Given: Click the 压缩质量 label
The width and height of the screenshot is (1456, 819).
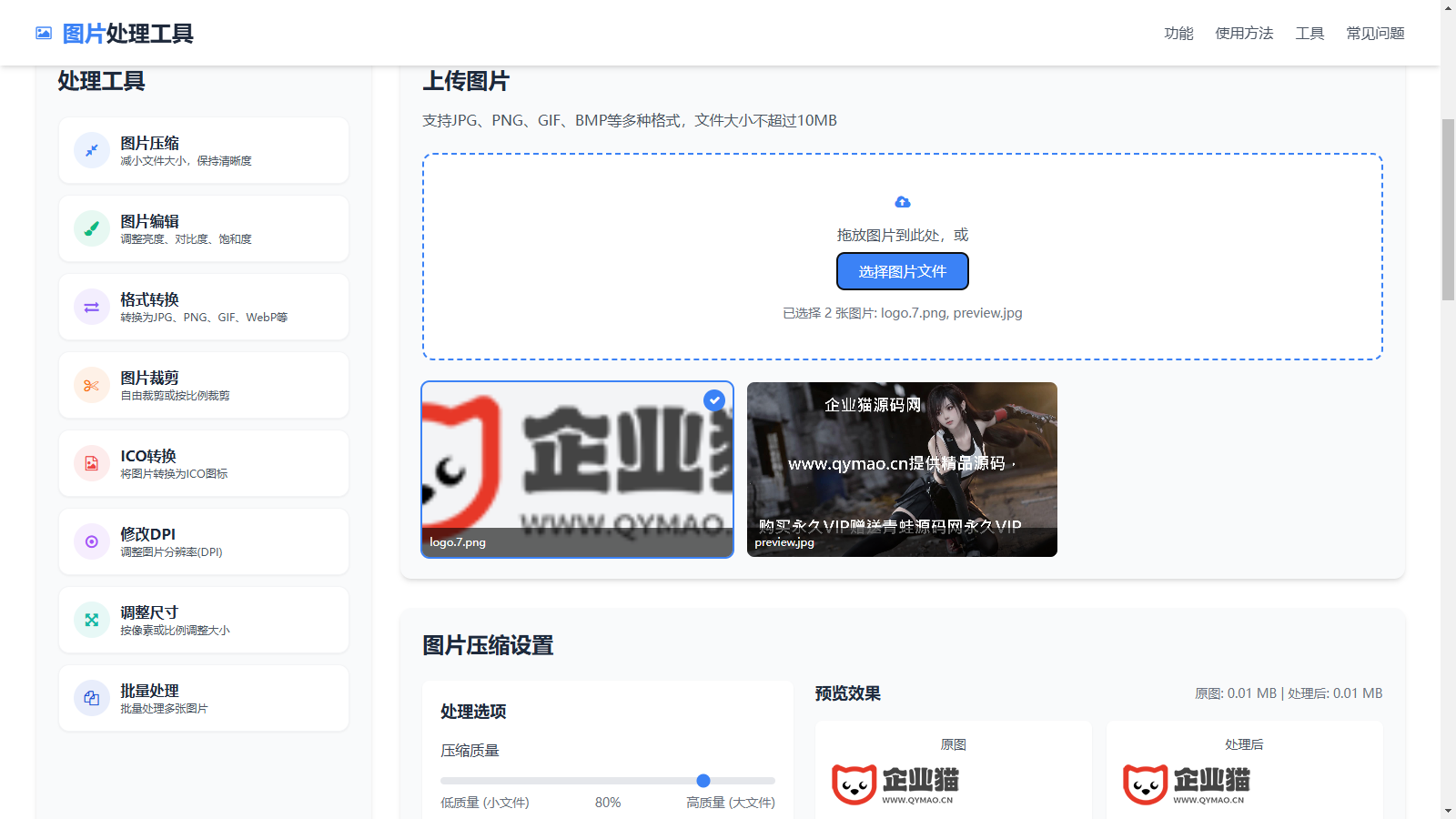Looking at the screenshot, I should coord(470,751).
